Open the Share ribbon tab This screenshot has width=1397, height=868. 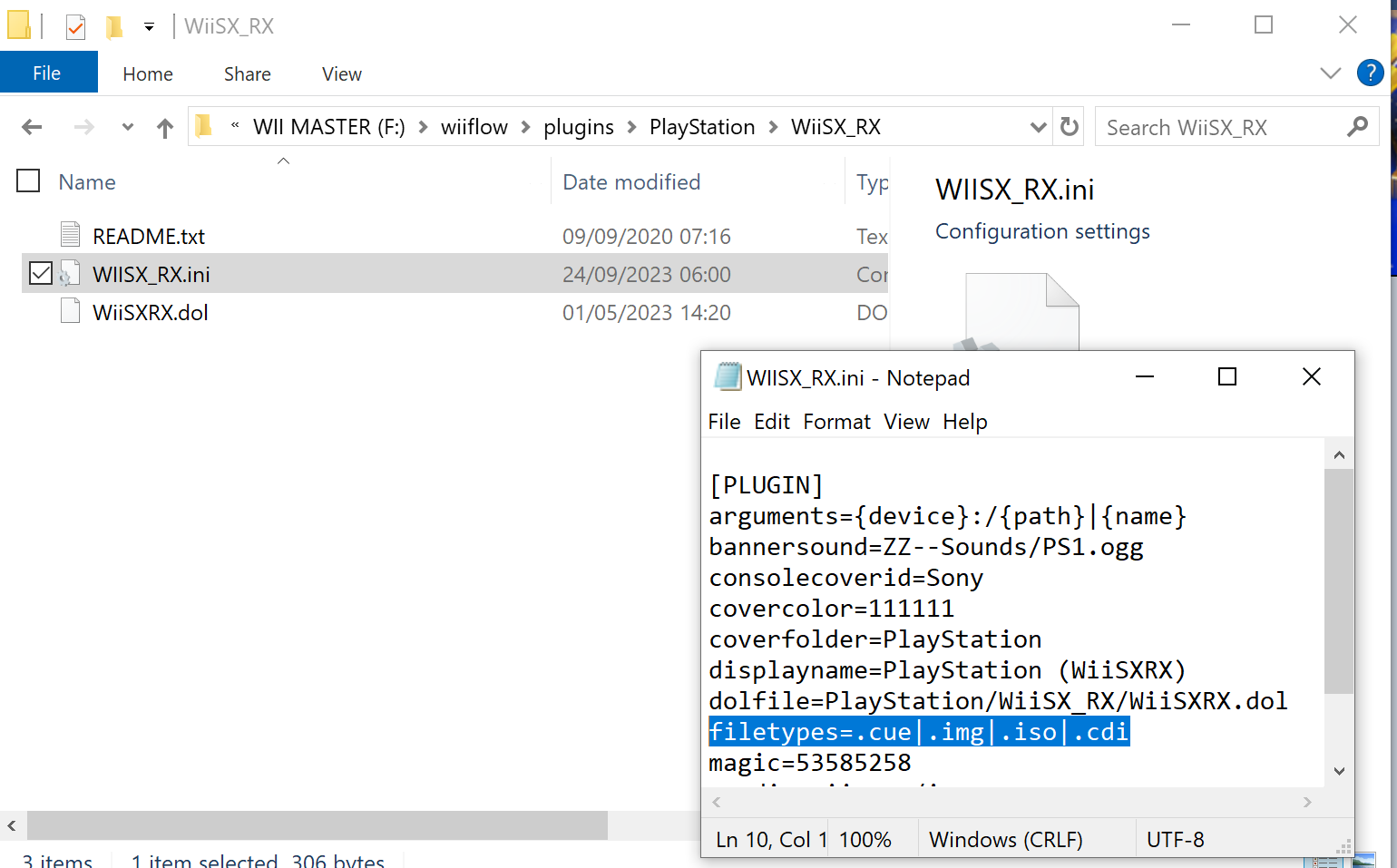point(248,74)
